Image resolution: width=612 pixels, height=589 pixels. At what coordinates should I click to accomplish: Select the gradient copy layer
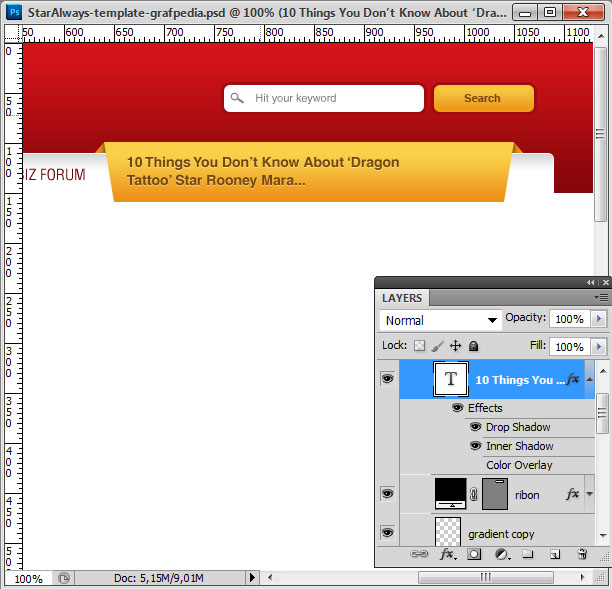click(x=497, y=531)
